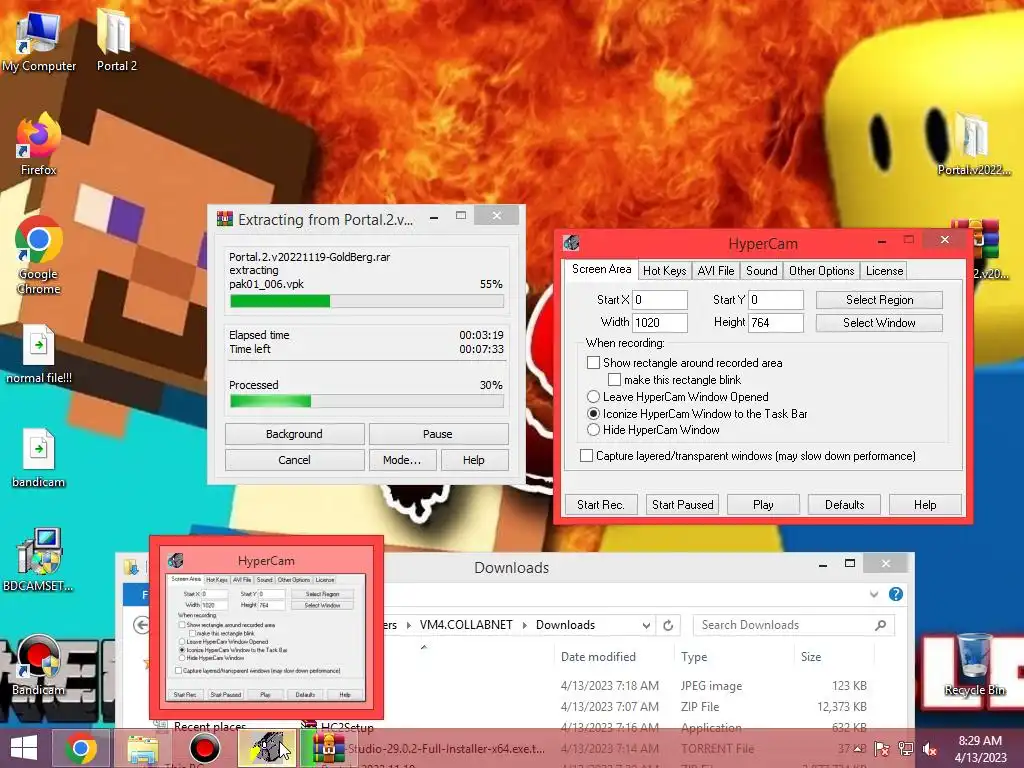The height and width of the screenshot is (768, 1024).
Task: Select Iconize HyperCam Window to Task Bar
Action: tap(593, 413)
